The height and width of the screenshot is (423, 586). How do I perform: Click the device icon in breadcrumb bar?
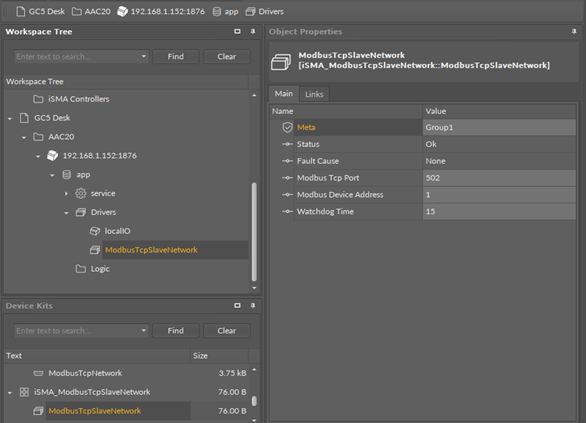click(122, 12)
